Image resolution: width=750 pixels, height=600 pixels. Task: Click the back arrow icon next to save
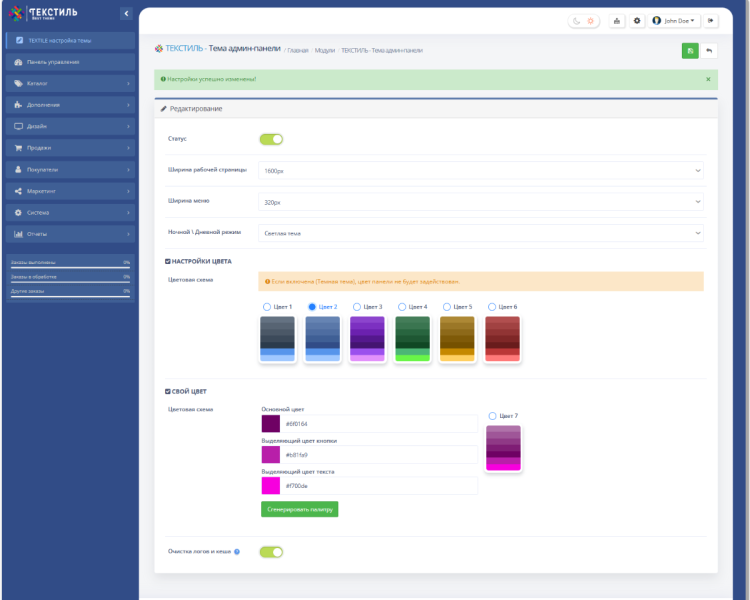709,50
